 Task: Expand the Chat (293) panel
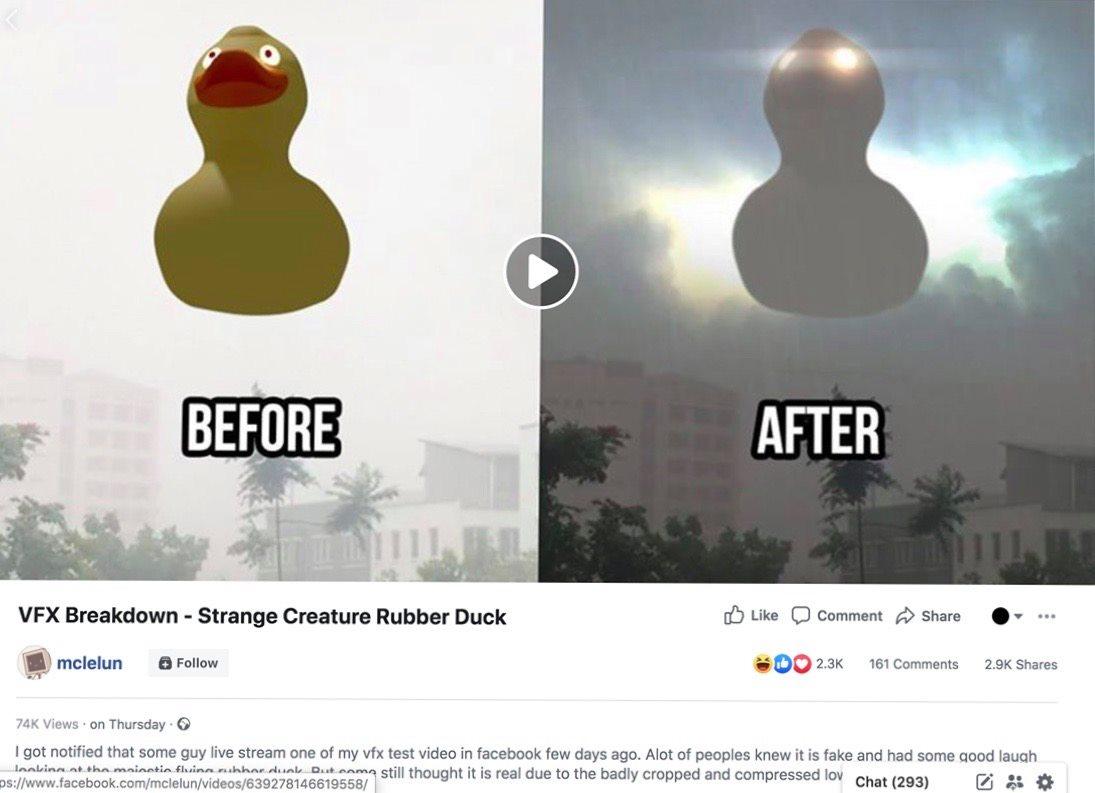pyautogui.click(x=892, y=782)
